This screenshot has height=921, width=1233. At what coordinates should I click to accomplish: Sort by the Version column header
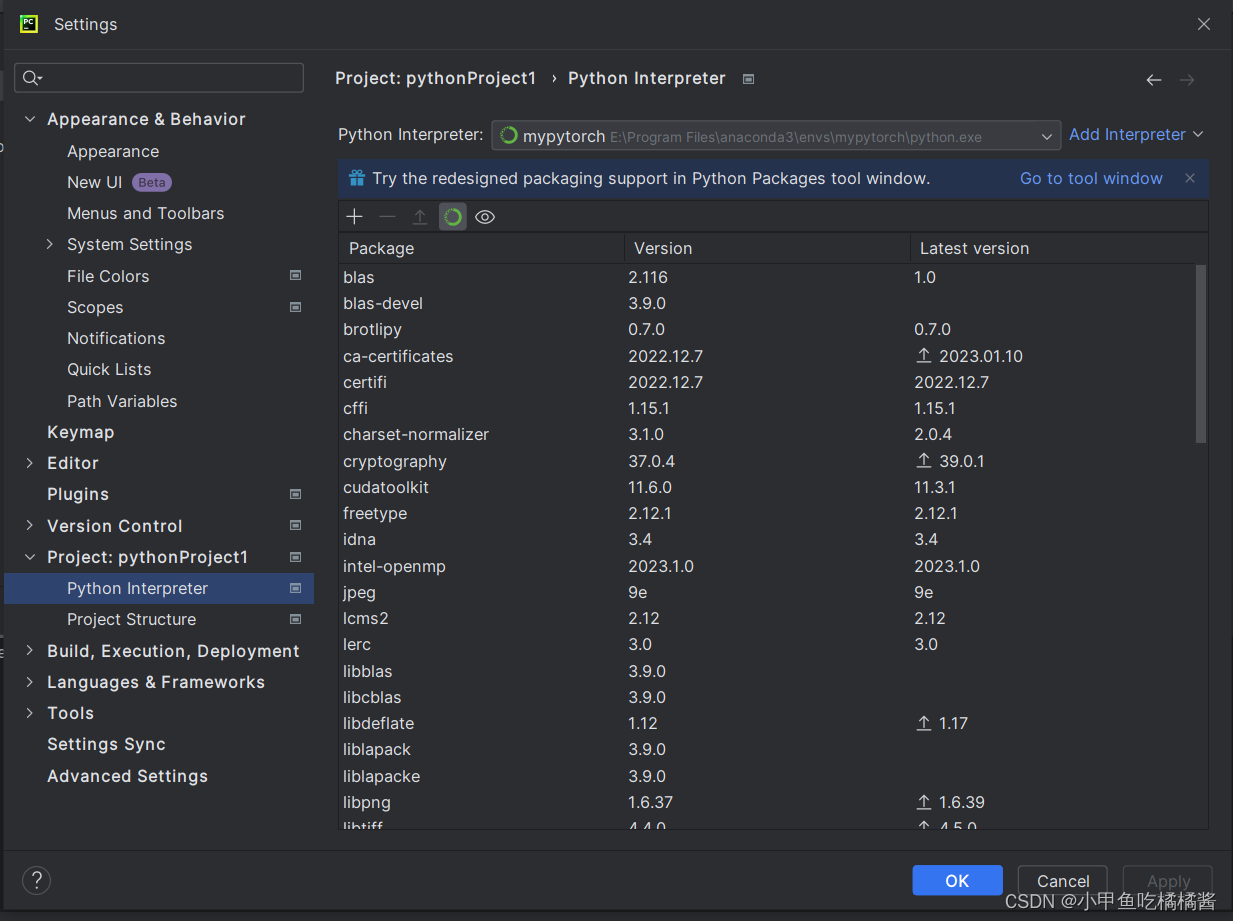767,248
